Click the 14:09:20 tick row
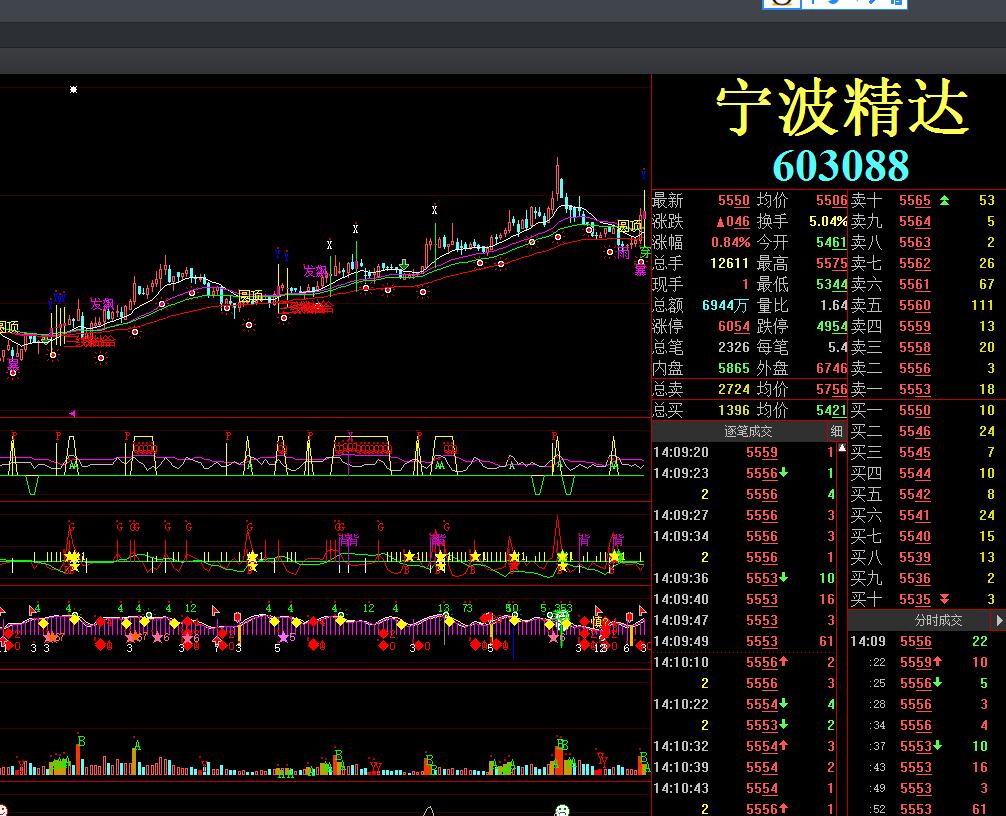Viewport: 1006px width, 816px height. tap(744, 452)
